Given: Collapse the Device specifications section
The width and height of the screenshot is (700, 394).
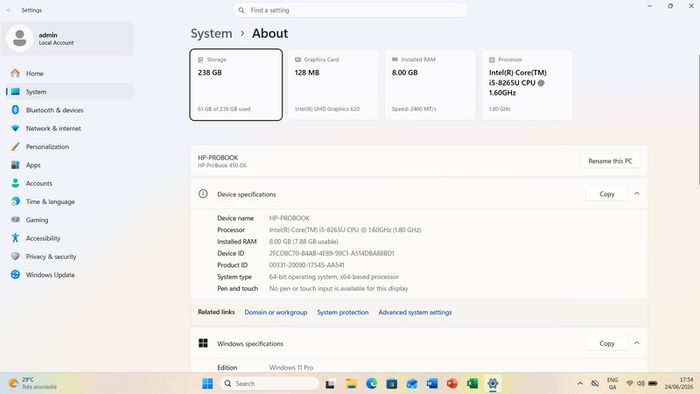Looking at the screenshot, I should click(x=637, y=194).
